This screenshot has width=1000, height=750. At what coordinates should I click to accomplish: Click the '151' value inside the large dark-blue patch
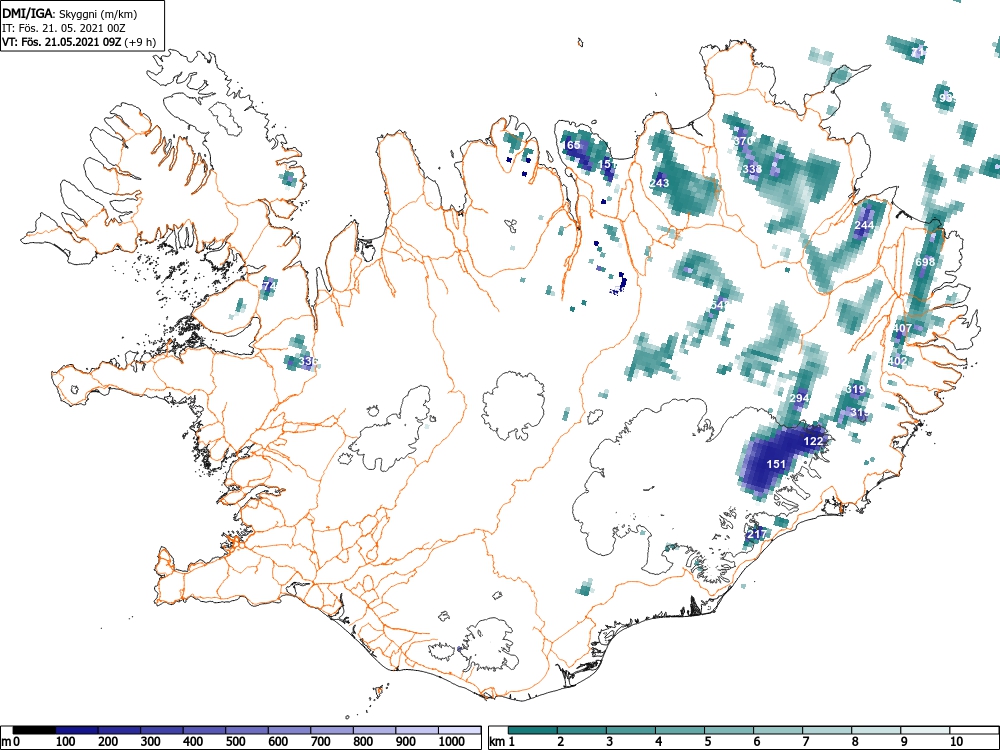(776, 464)
